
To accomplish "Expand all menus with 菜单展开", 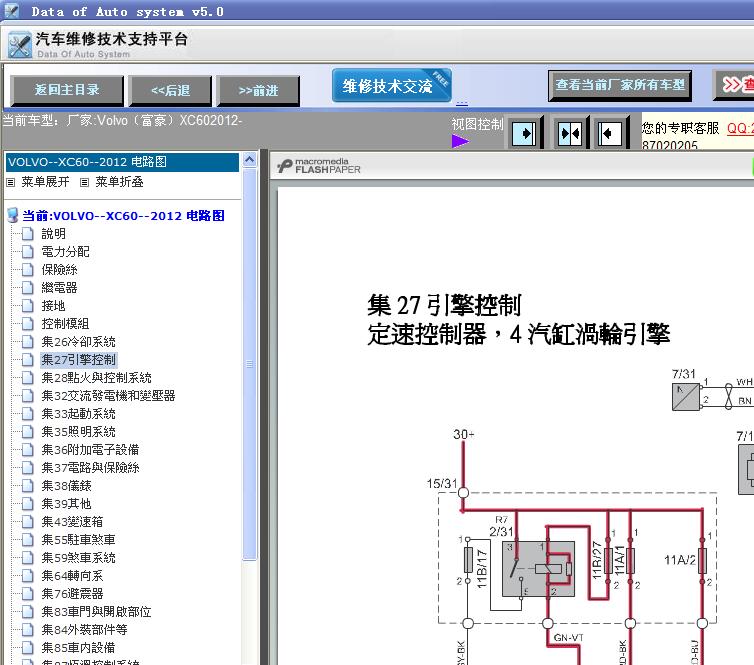I will click(45, 182).
